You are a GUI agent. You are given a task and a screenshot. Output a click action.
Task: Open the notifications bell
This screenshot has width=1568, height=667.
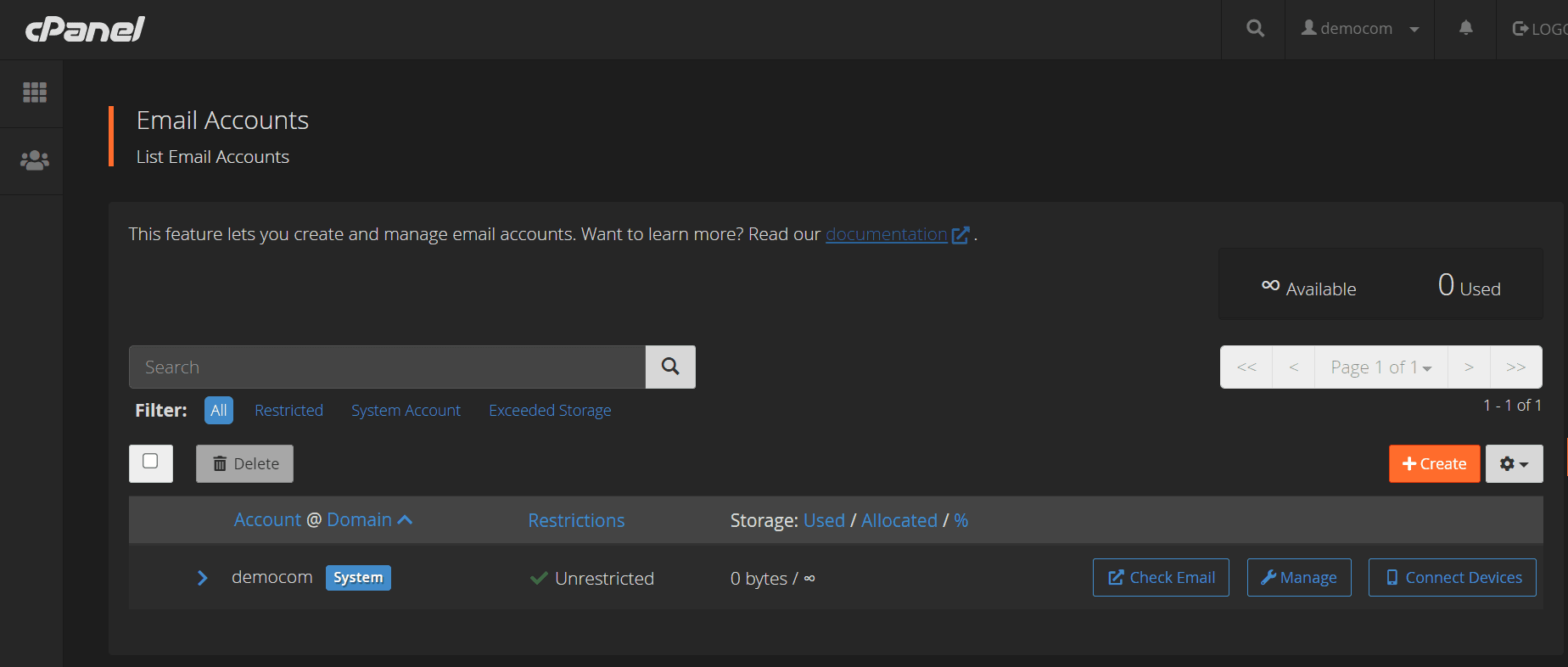click(x=1465, y=29)
